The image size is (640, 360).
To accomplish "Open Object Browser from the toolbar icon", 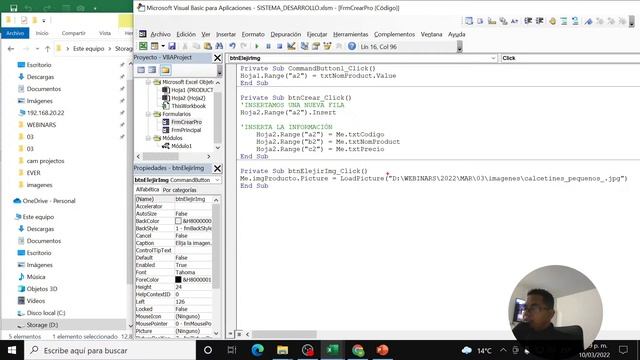I will click(x=327, y=46).
